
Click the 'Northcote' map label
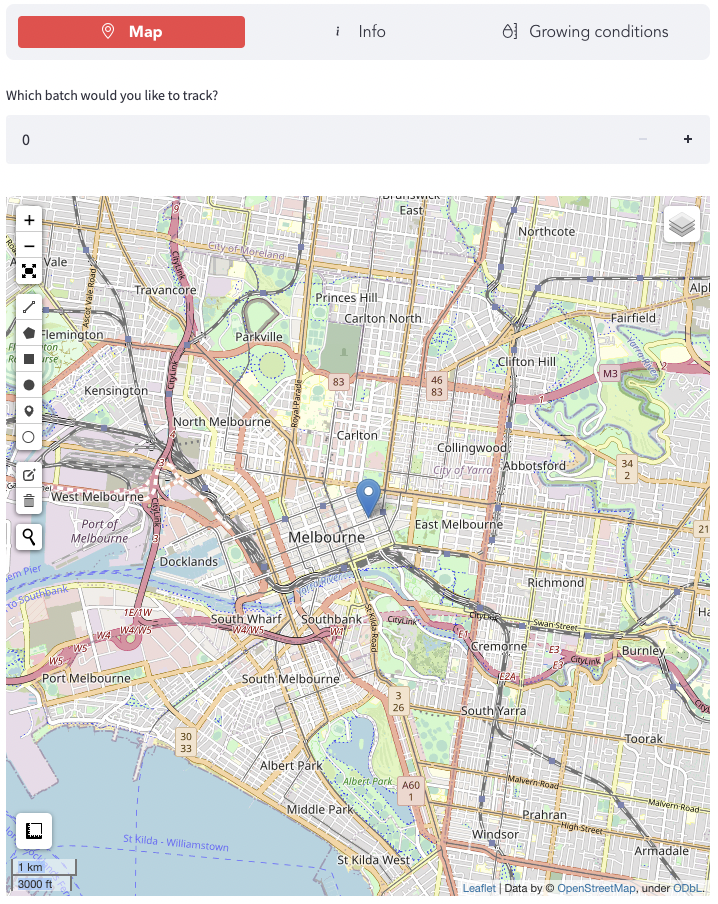click(546, 232)
